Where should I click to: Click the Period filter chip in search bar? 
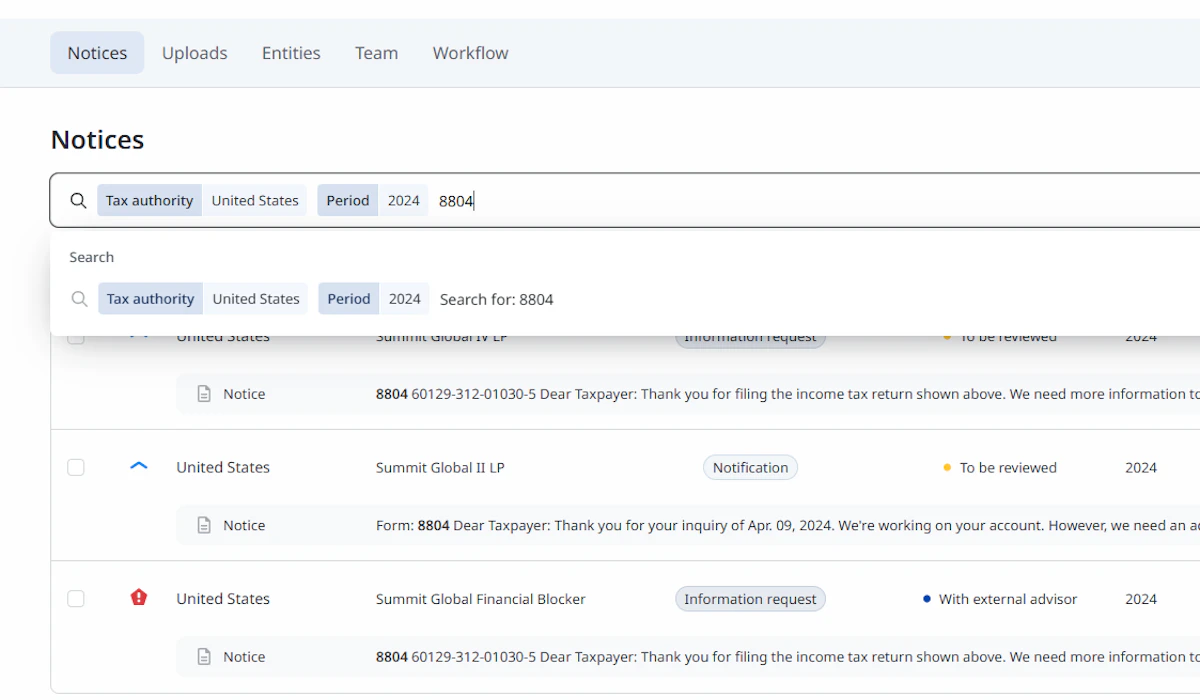pyautogui.click(x=348, y=200)
